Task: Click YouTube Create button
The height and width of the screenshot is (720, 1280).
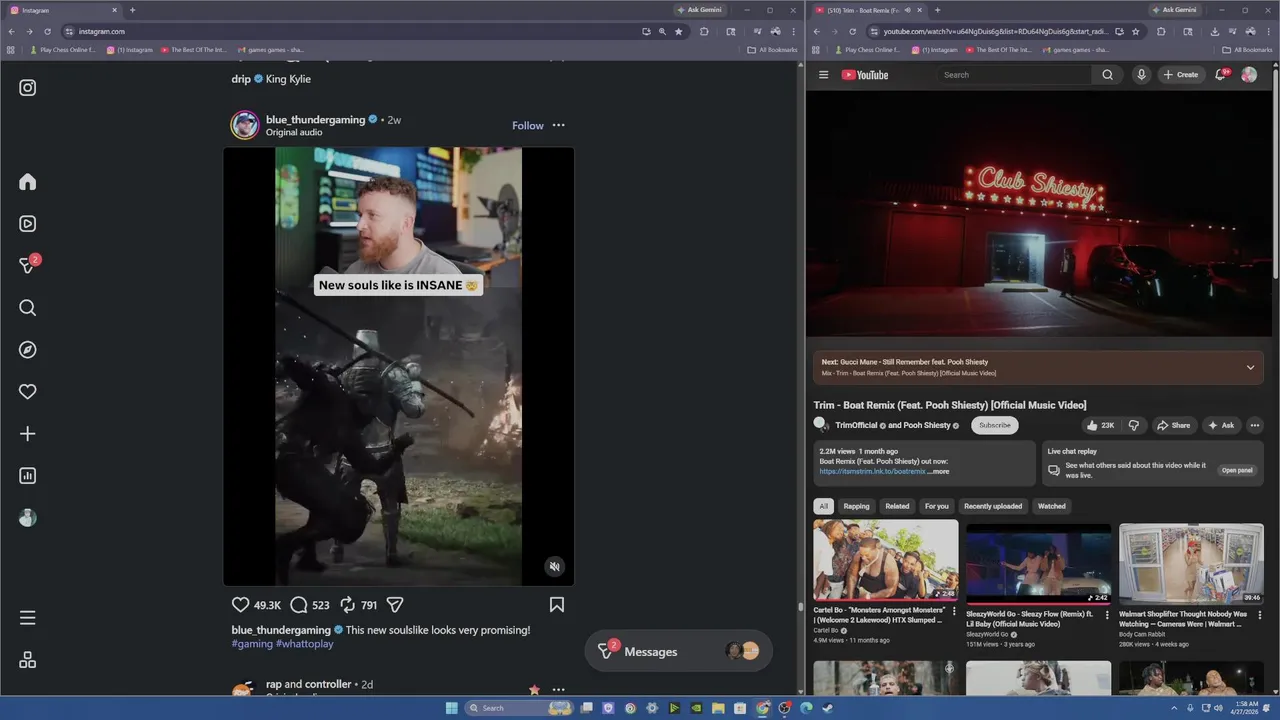Action: (1180, 75)
